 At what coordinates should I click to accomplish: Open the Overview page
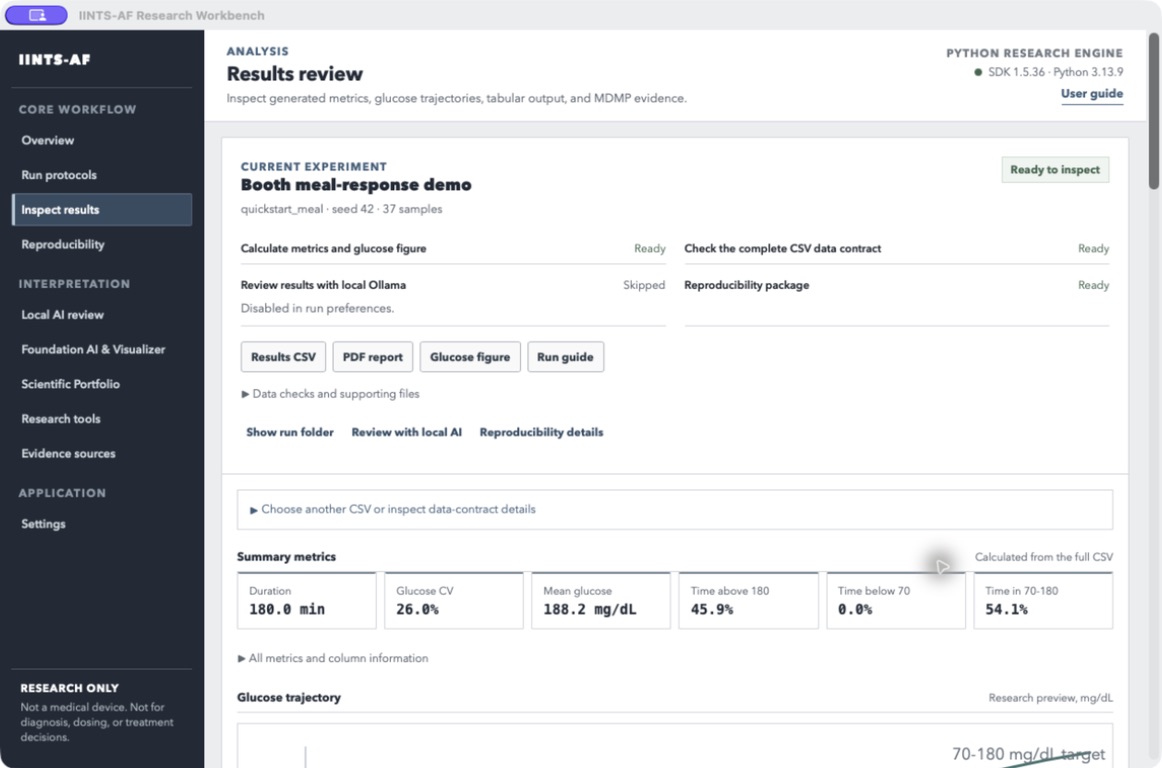(x=47, y=140)
